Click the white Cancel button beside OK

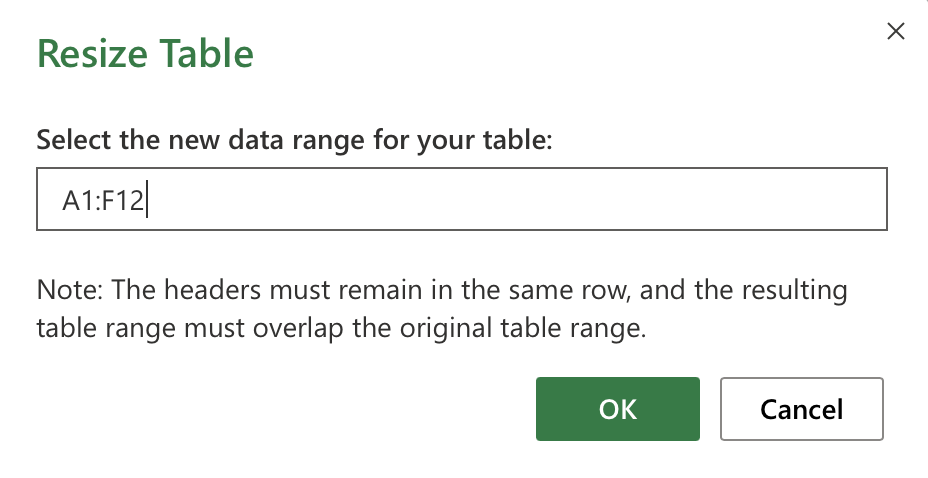tap(801, 409)
